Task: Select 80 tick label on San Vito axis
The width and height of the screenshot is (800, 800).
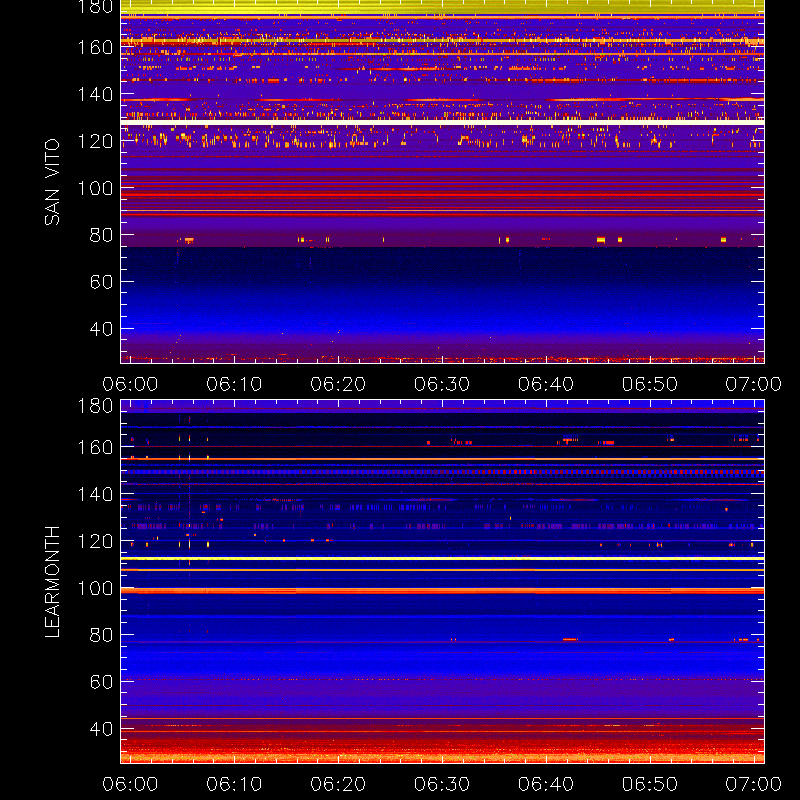Action: coord(101,235)
